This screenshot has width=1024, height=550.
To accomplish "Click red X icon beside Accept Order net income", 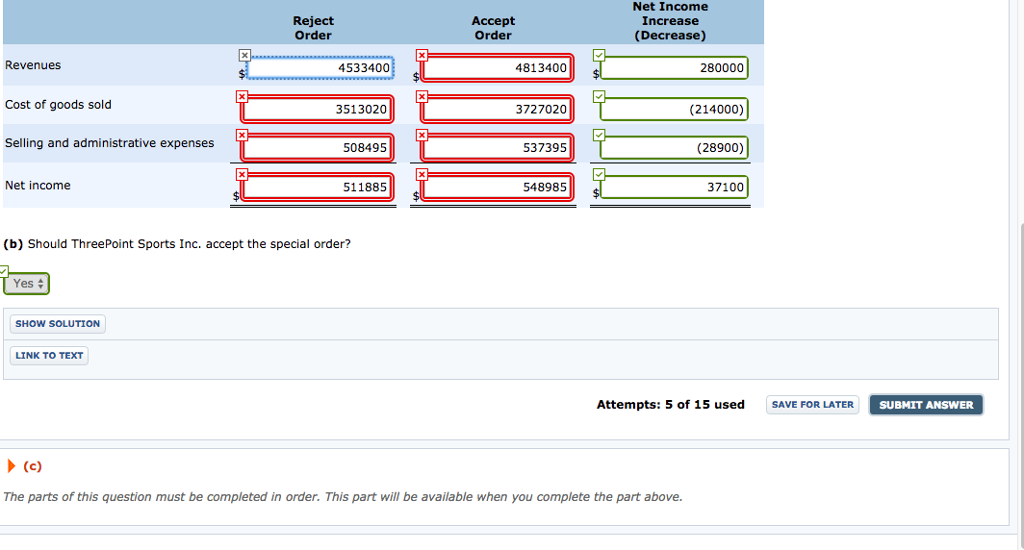I will pyautogui.click(x=422, y=174).
